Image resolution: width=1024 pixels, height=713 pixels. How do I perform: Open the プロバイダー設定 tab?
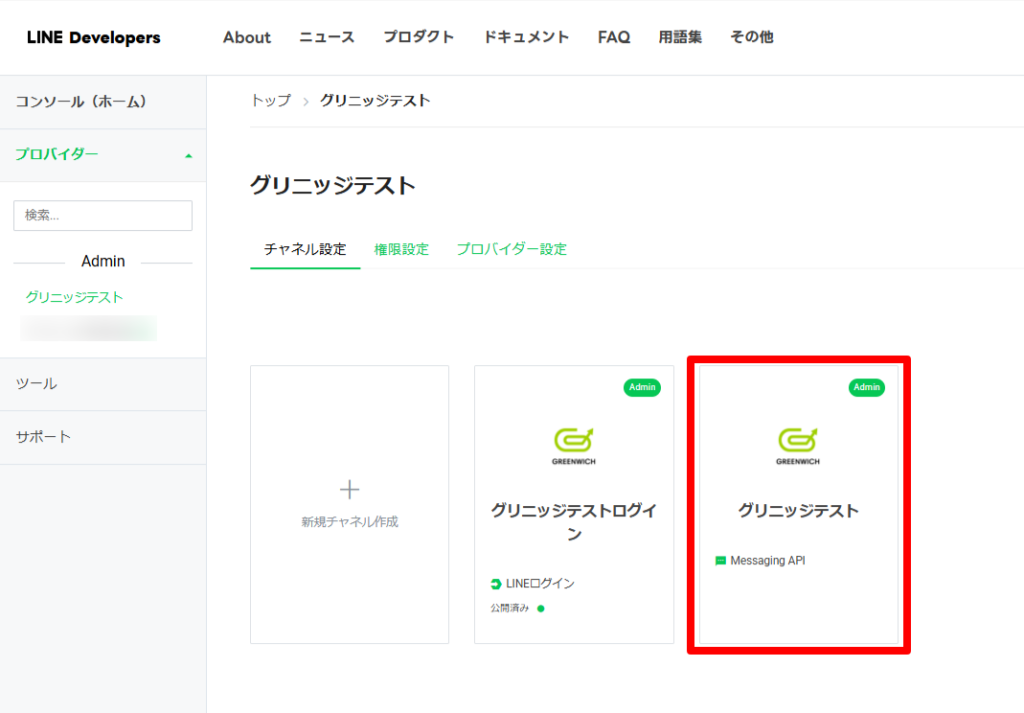[x=511, y=249]
